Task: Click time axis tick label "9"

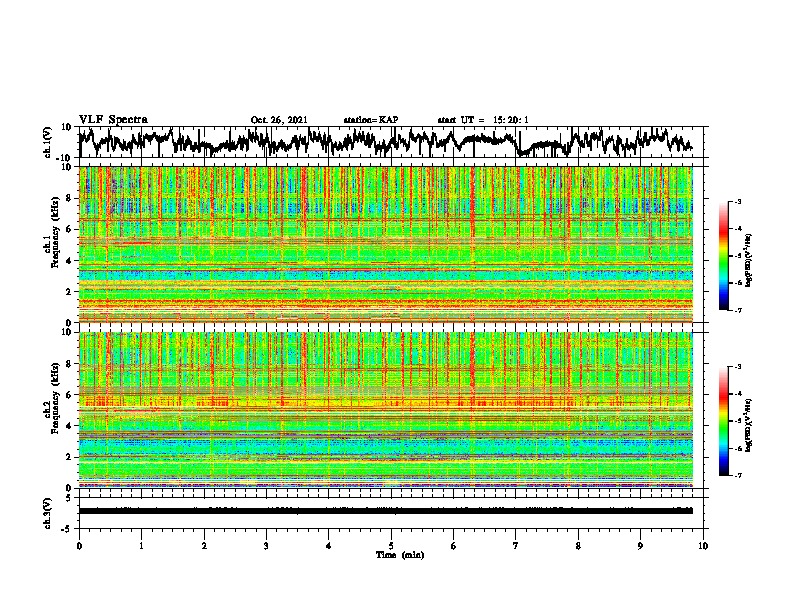Action: pos(640,546)
